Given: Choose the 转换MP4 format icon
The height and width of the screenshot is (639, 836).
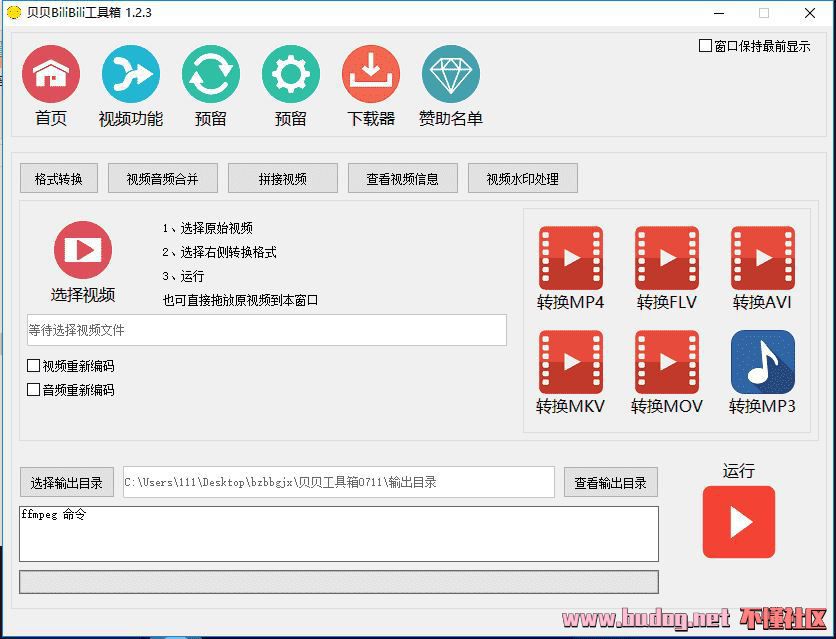Looking at the screenshot, I should tap(571, 258).
